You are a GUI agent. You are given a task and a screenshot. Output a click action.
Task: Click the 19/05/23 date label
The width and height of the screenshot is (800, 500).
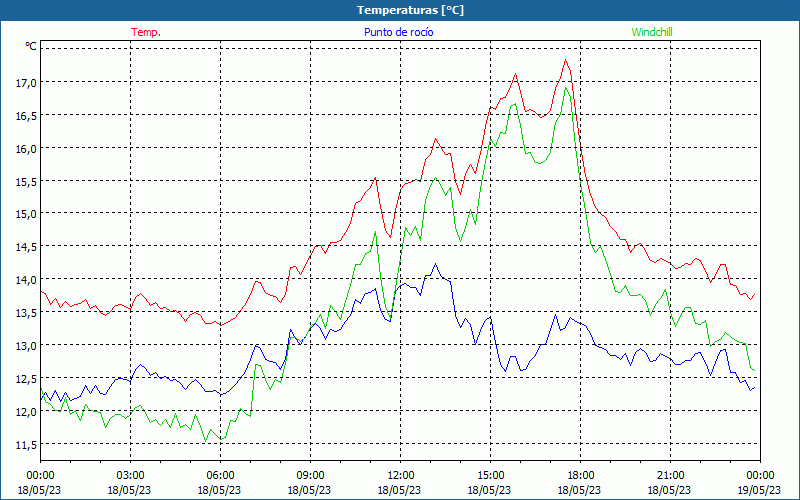pyautogui.click(x=760, y=490)
